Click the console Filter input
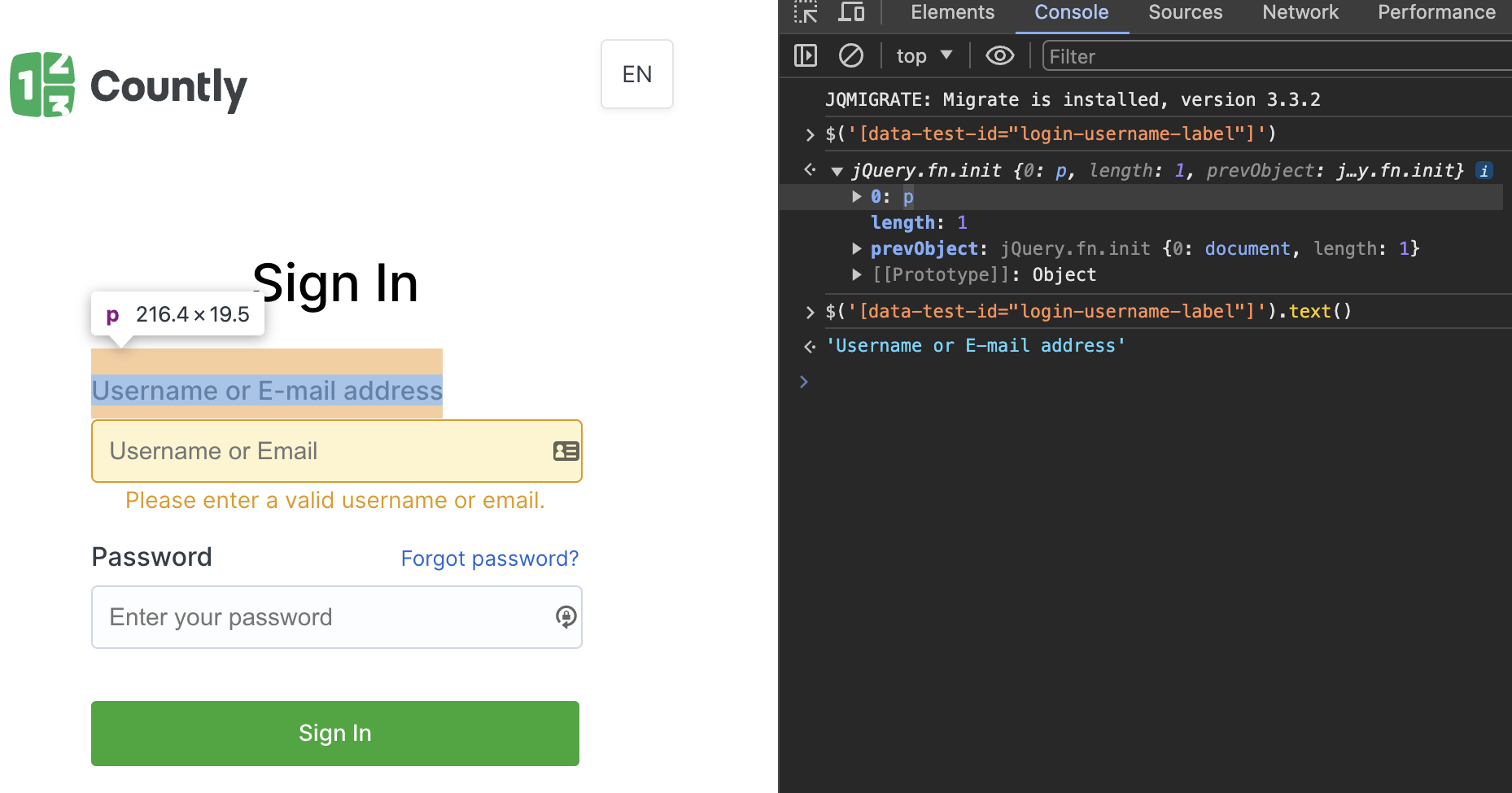The image size is (1512, 793). pos(1277,56)
